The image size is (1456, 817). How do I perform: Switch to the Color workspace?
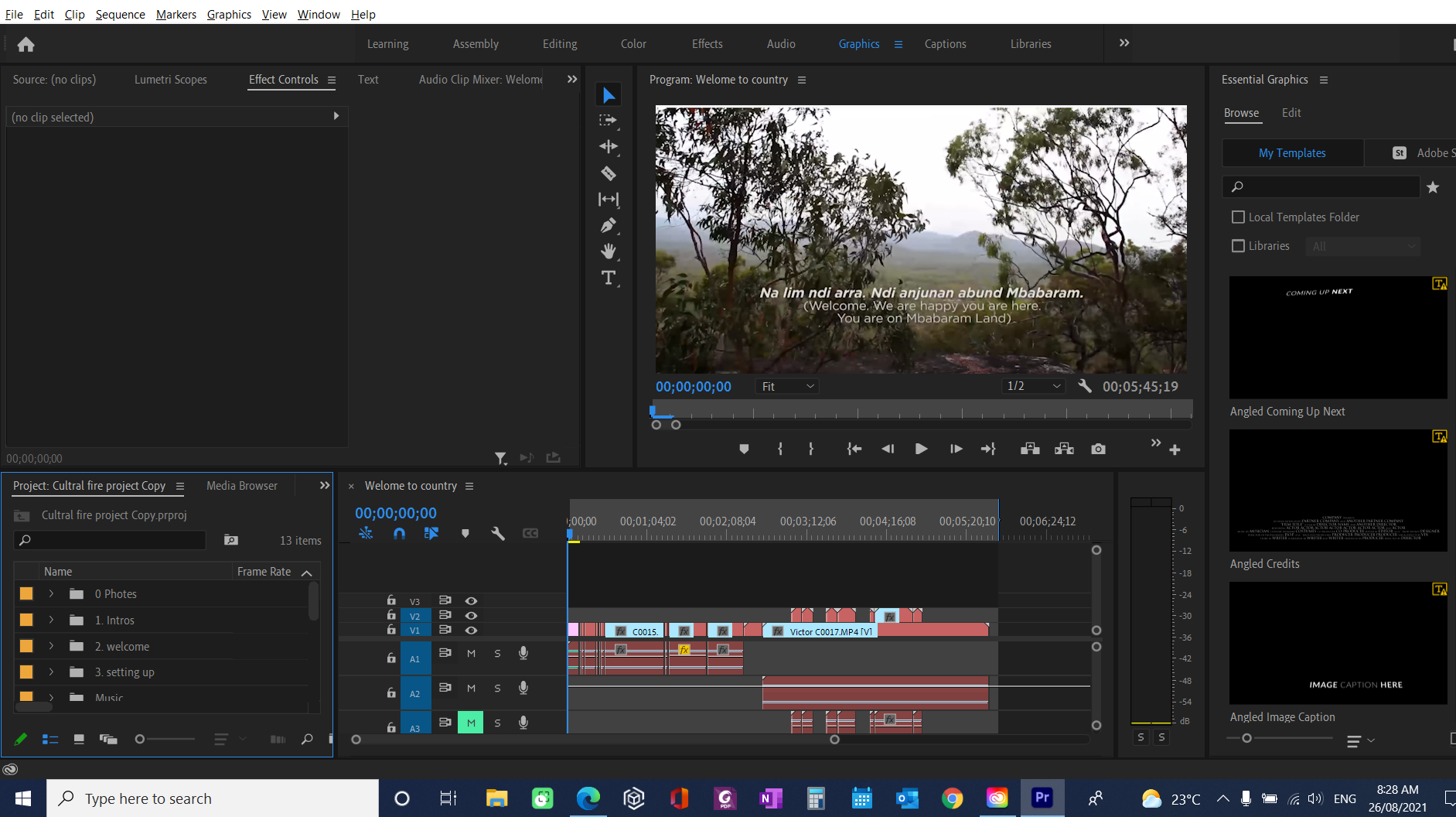pyautogui.click(x=633, y=43)
